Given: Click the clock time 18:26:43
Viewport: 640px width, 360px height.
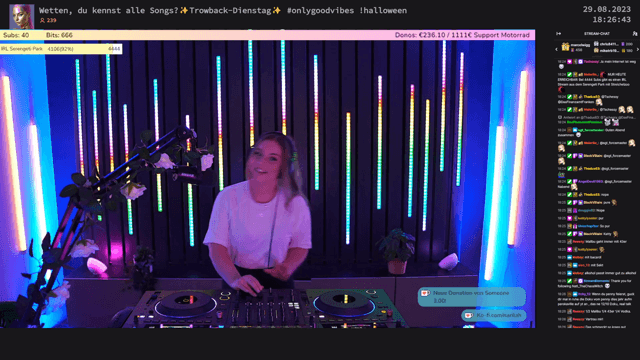Looking at the screenshot, I should 612,20.
